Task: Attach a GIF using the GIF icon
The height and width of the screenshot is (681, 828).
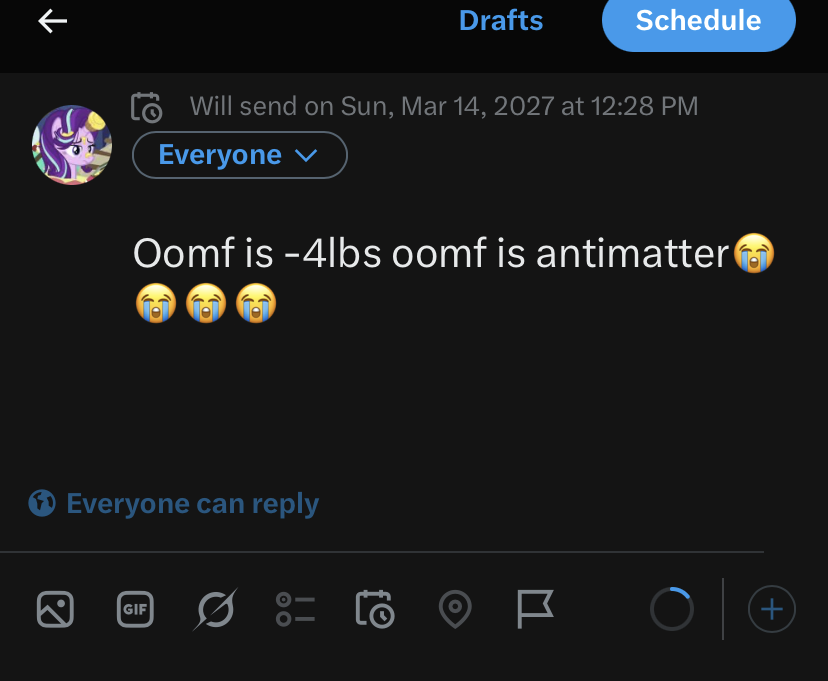Action: [x=135, y=609]
